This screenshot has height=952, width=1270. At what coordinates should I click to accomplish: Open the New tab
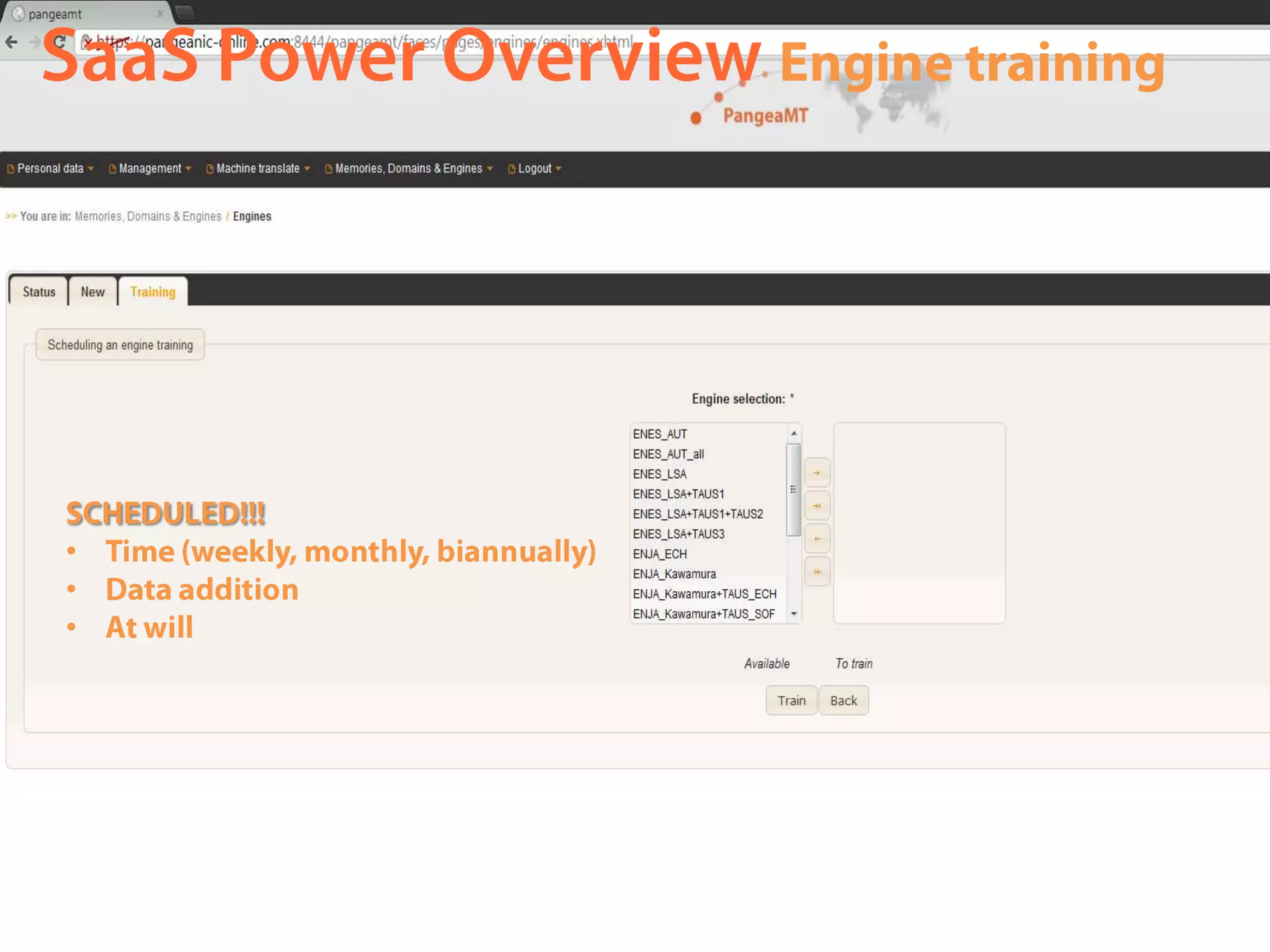(92, 292)
